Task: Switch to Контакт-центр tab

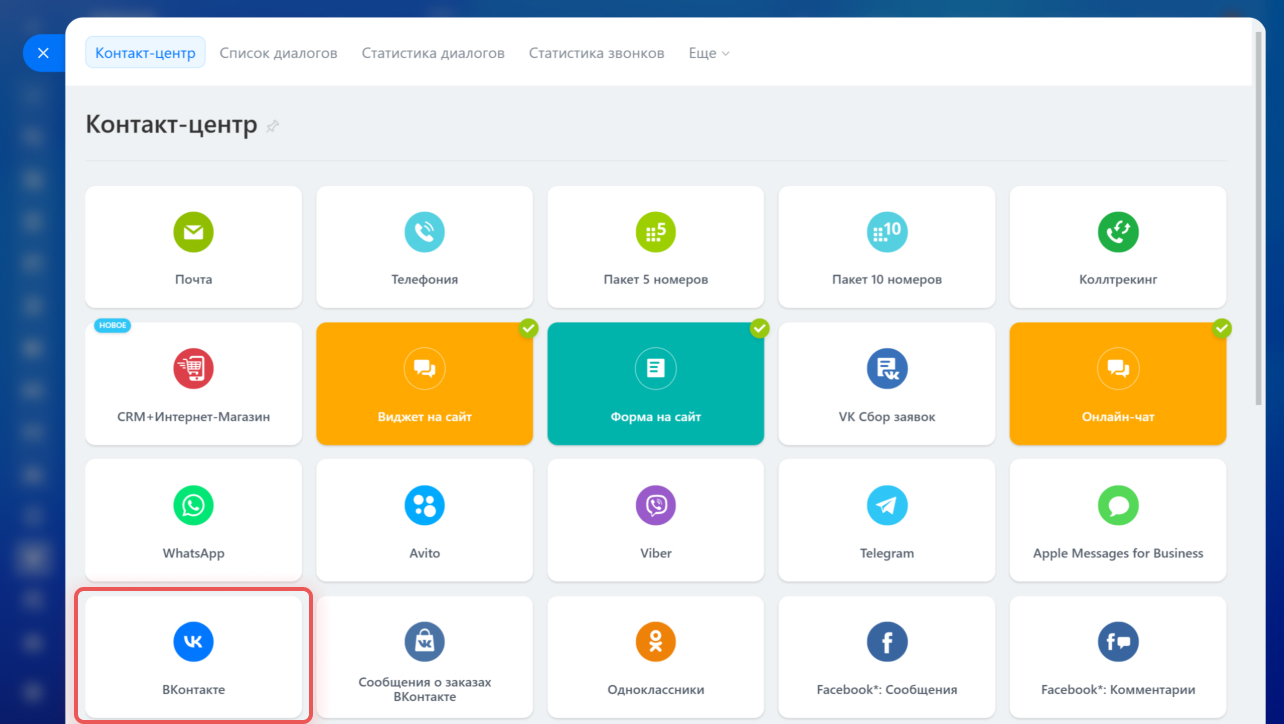Action: [145, 53]
